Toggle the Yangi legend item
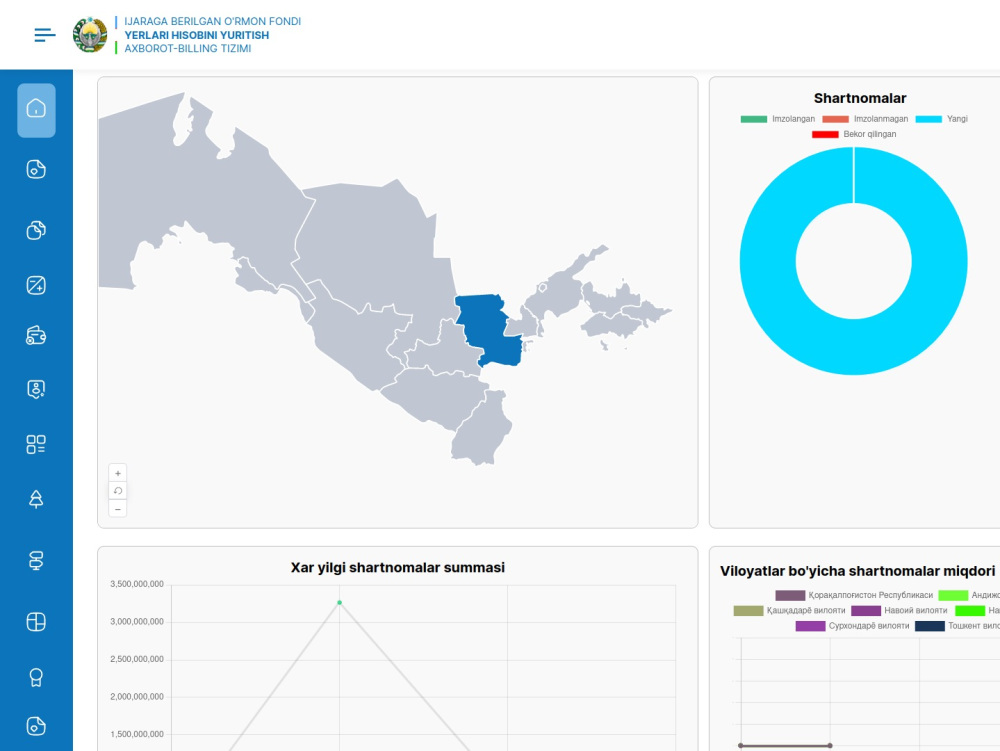Screen dimensions: 1000x751 (941, 119)
